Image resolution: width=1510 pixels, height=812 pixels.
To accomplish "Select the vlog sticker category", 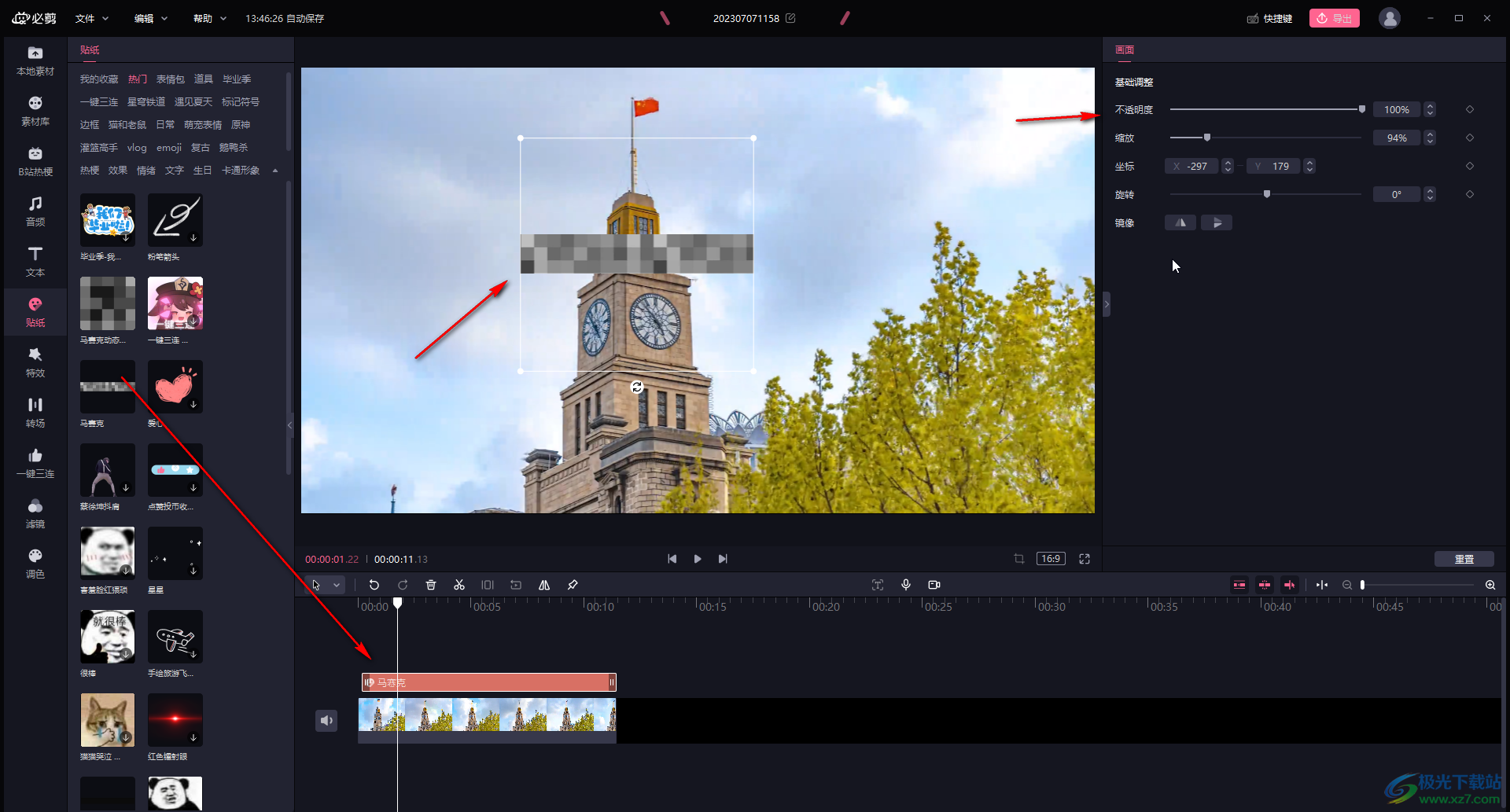I will click(137, 148).
